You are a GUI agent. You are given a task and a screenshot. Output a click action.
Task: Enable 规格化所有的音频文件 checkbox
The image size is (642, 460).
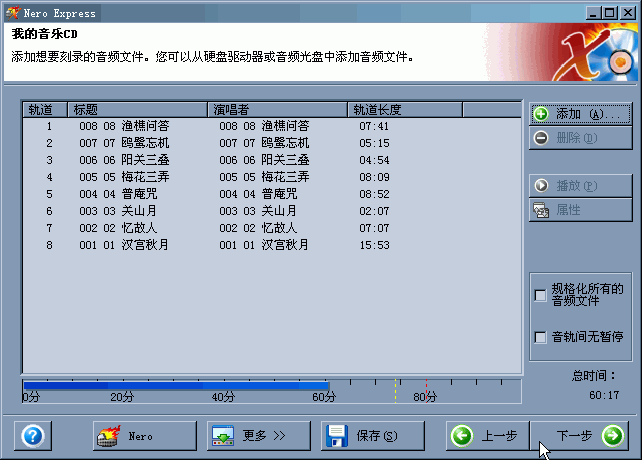click(541, 295)
